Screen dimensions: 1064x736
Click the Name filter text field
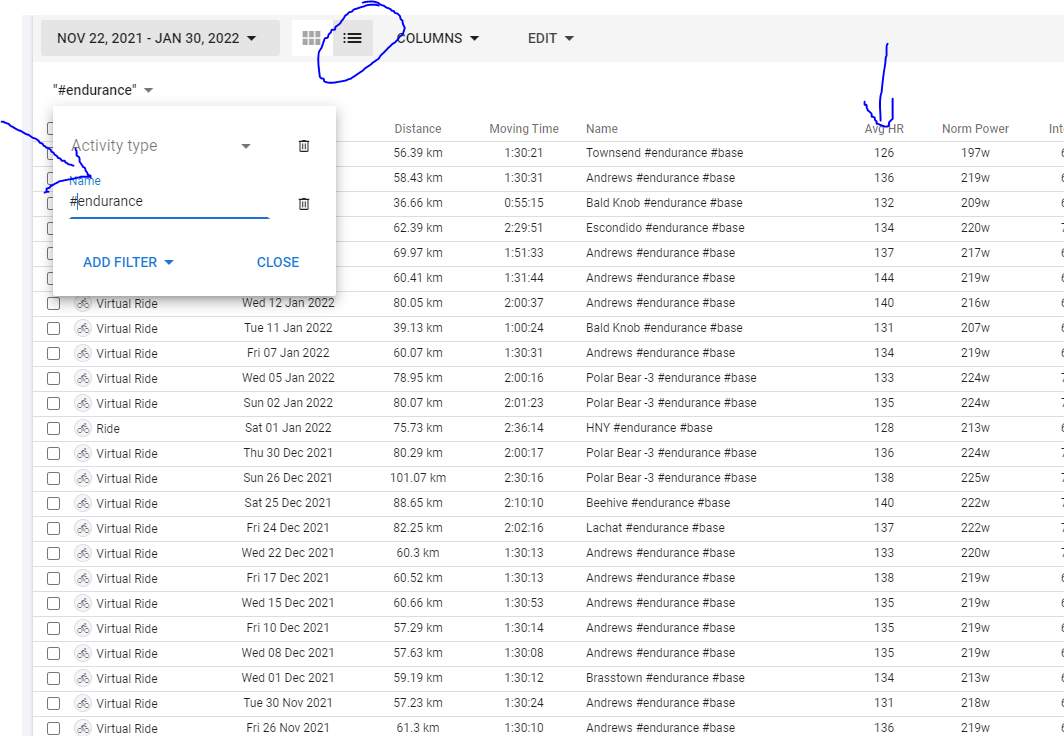coord(168,202)
